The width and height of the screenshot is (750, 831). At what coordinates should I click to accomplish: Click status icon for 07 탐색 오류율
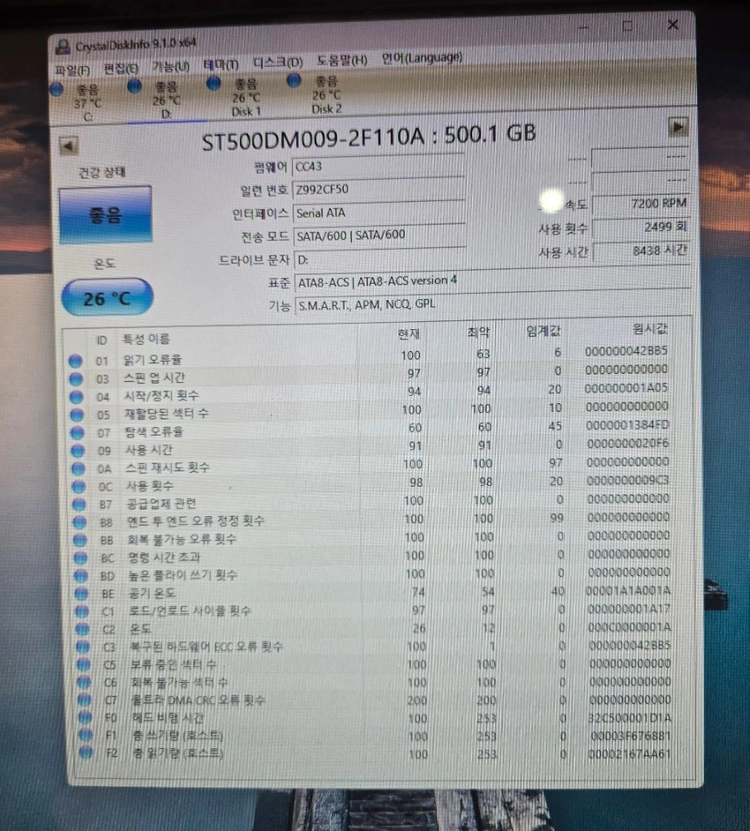click(77, 433)
